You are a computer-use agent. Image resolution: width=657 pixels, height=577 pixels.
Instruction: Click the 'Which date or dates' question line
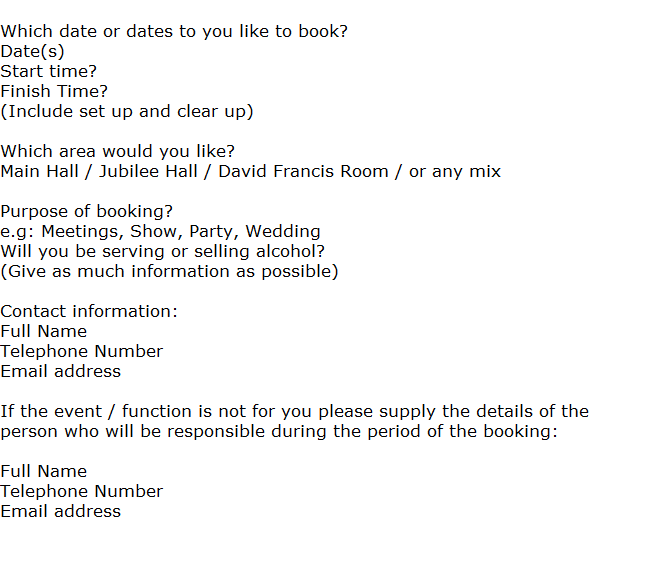coord(174,32)
